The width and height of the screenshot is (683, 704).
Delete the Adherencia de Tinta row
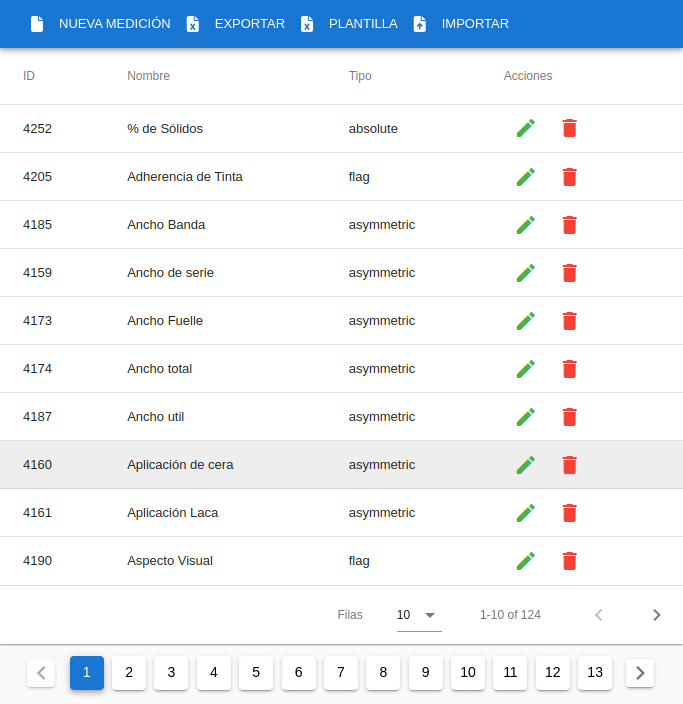coord(569,176)
